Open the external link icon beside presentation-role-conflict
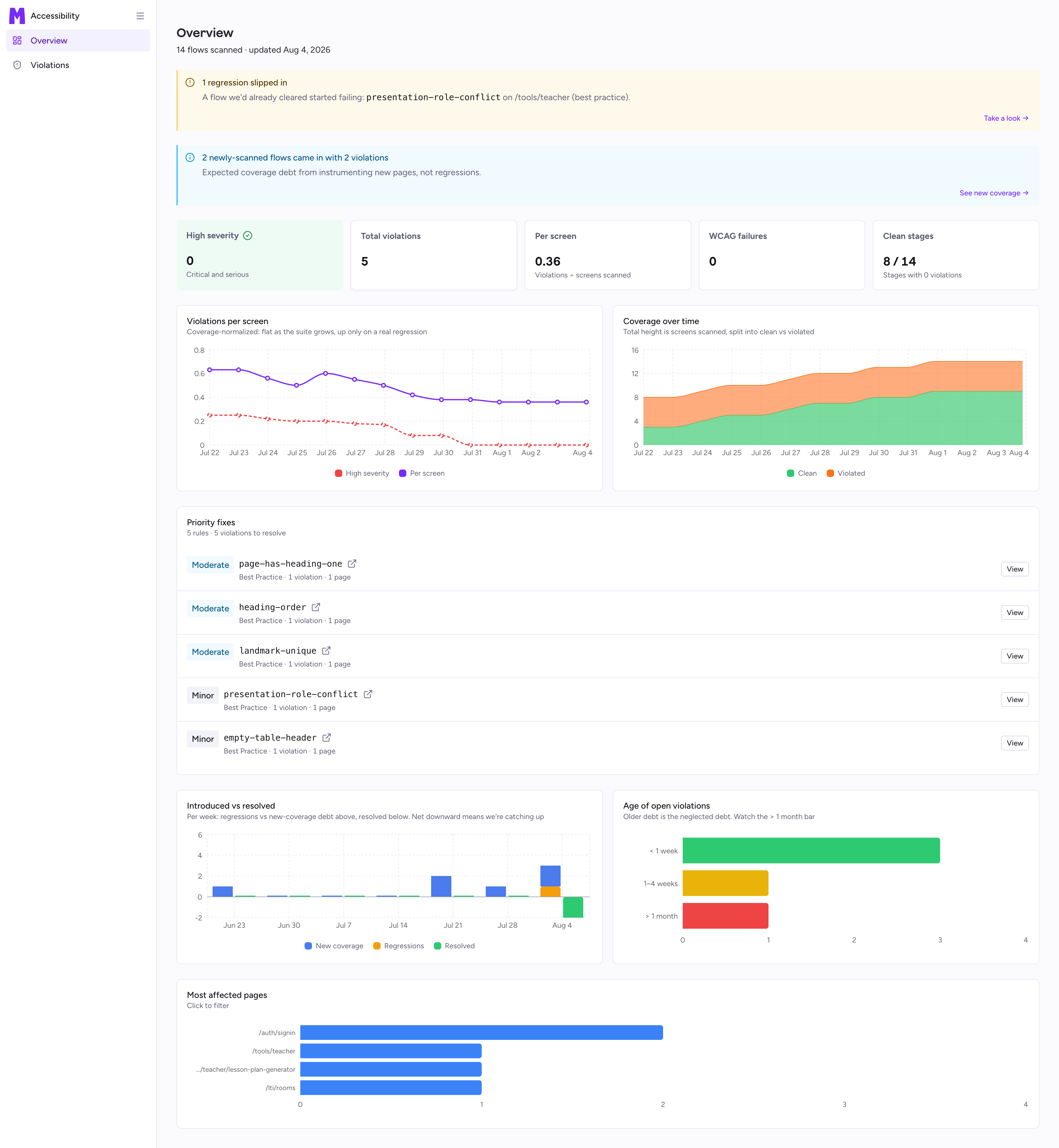The height and width of the screenshot is (1148, 1059). (x=368, y=694)
